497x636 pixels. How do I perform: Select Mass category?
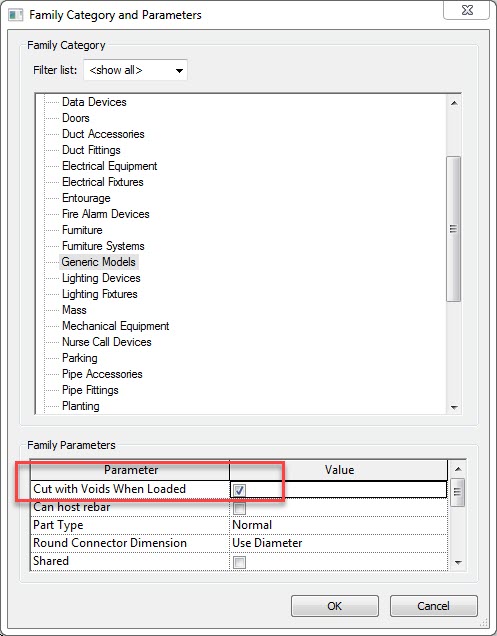tap(74, 310)
